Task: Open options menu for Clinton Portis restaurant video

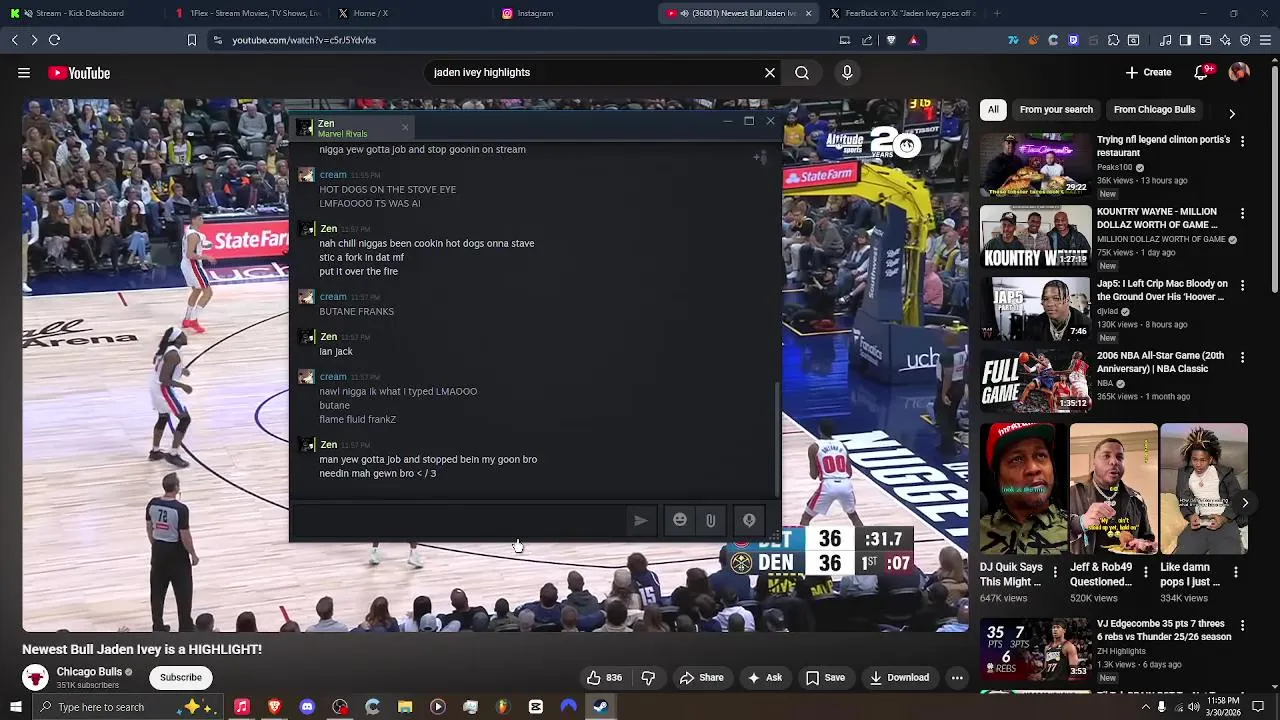Action: (1242, 141)
